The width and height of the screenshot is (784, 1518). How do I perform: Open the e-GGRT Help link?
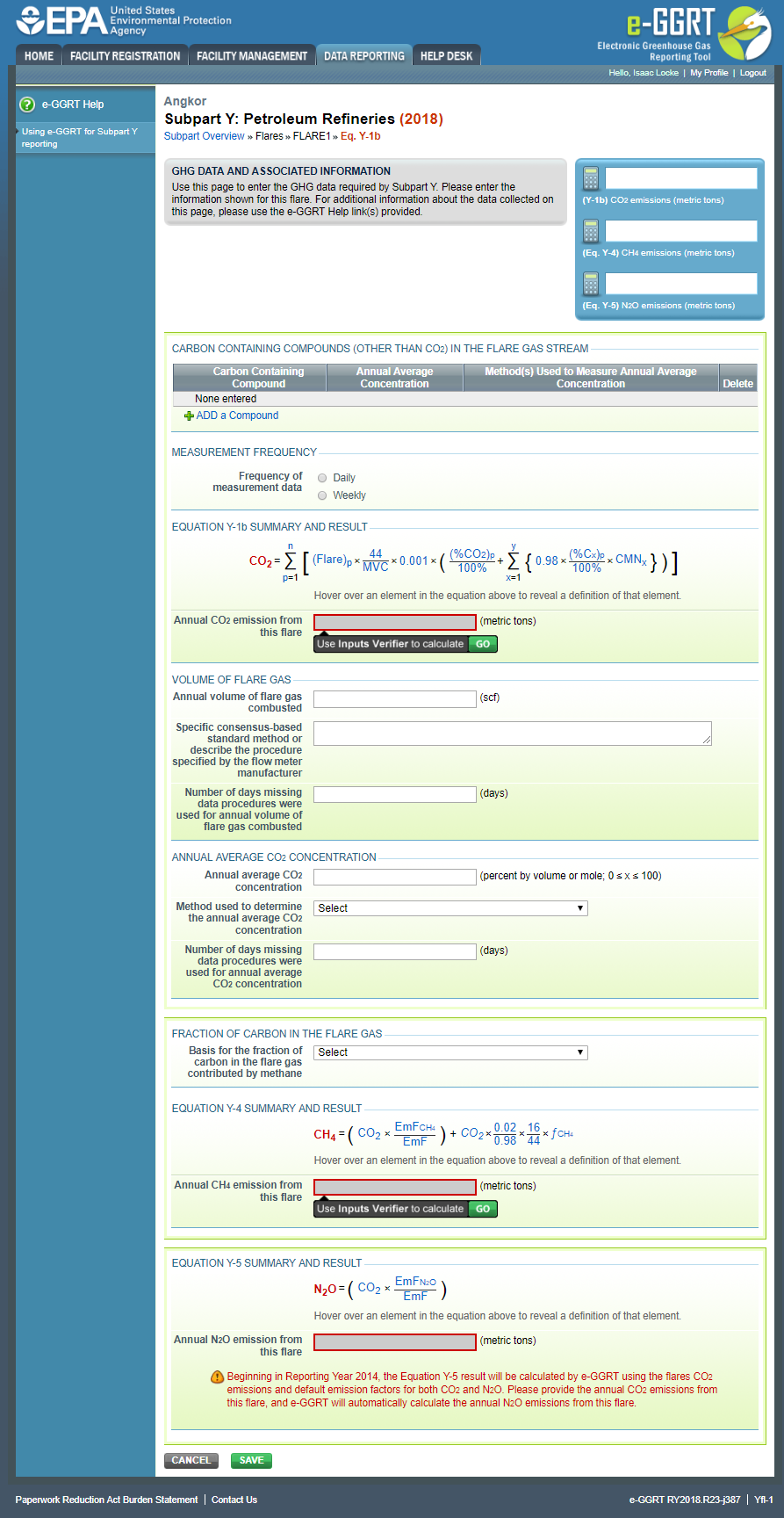[x=73, y=105]
